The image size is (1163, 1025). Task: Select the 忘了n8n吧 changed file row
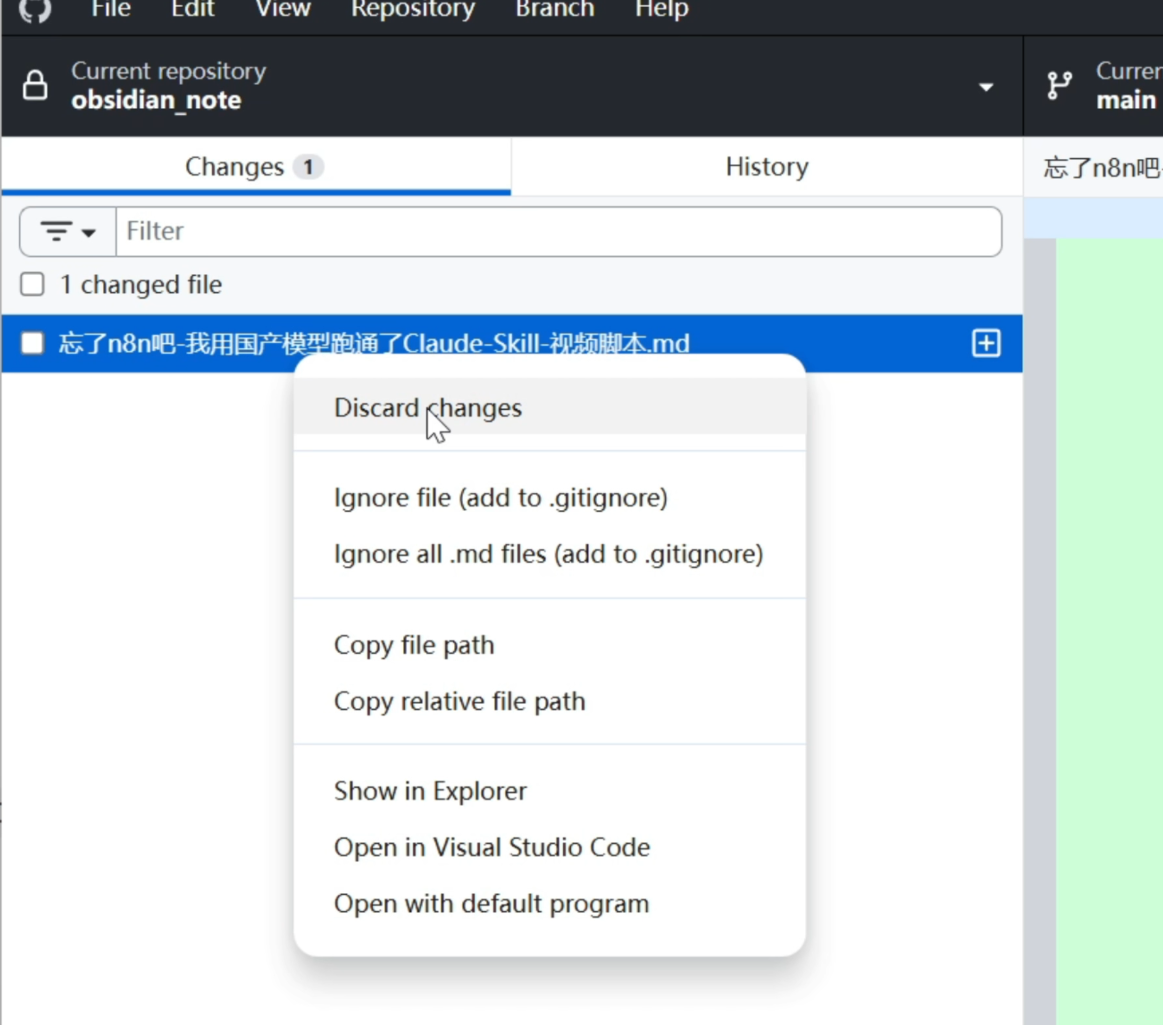[512, 343]
